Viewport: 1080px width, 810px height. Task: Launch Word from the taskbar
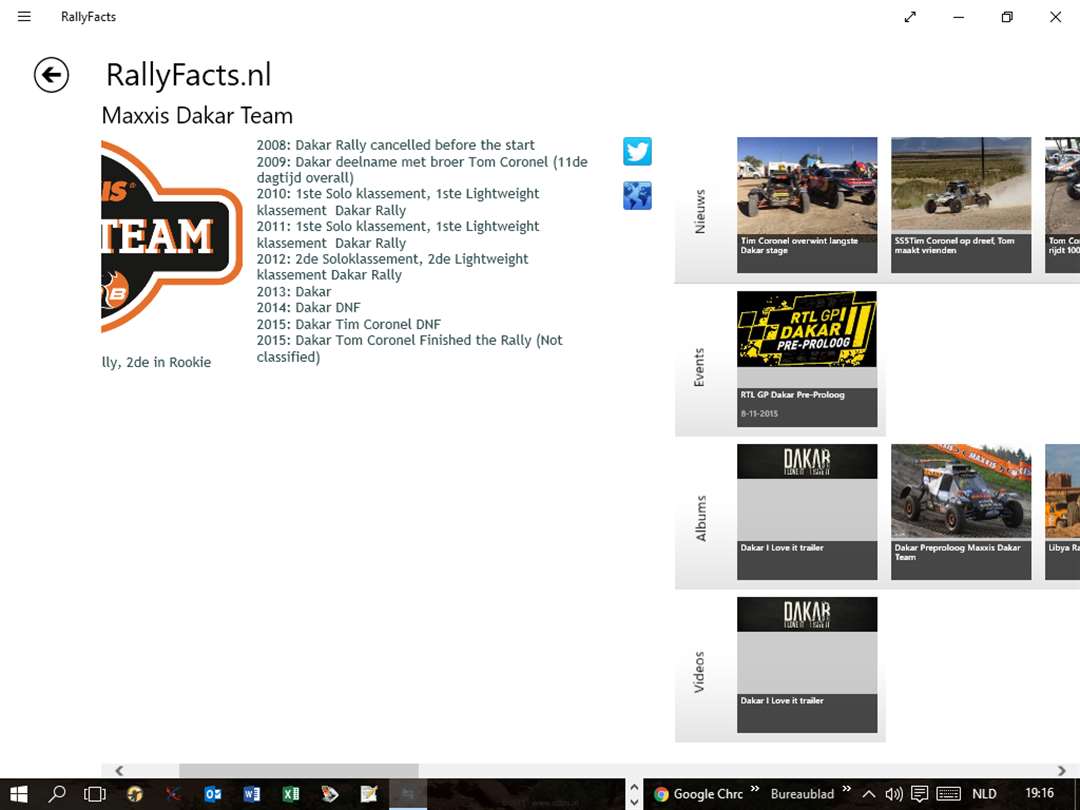[252, 794]
